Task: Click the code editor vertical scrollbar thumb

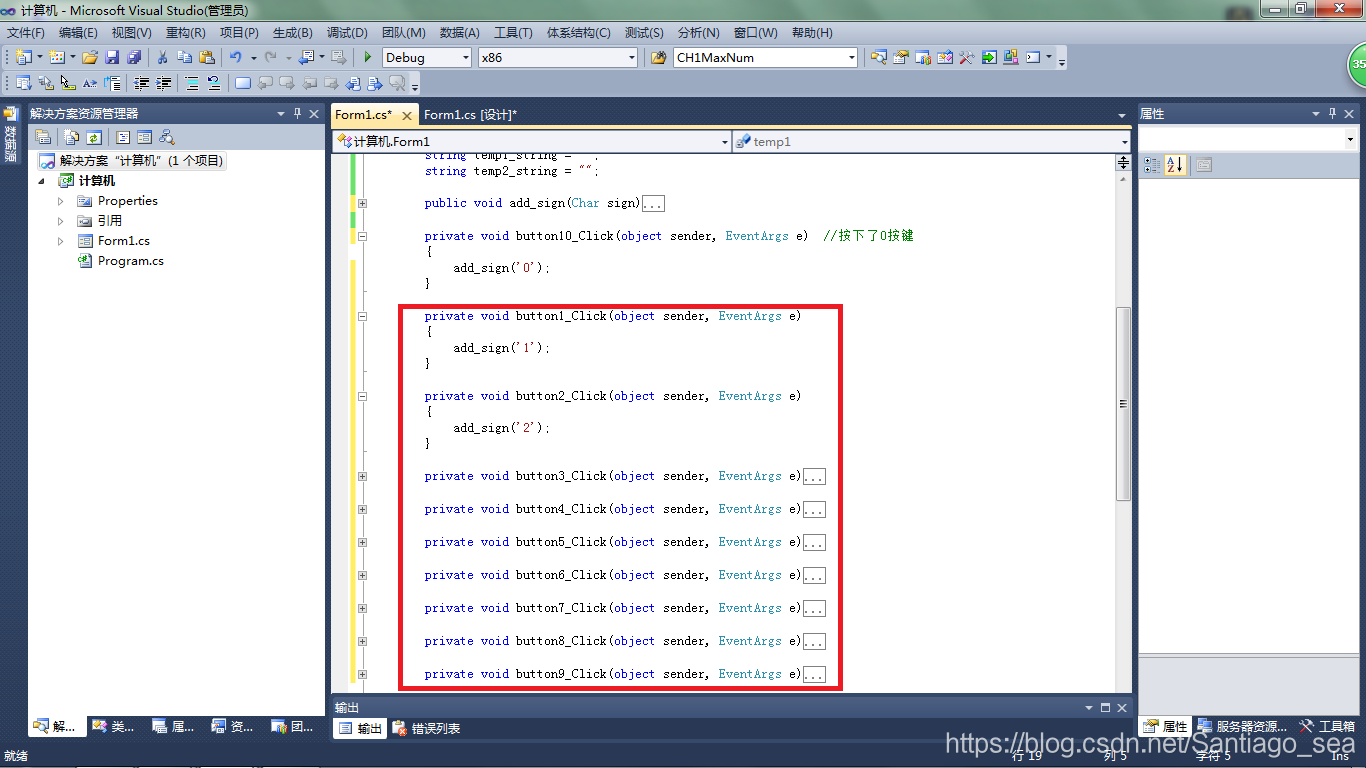Action: click(1123, 403)
